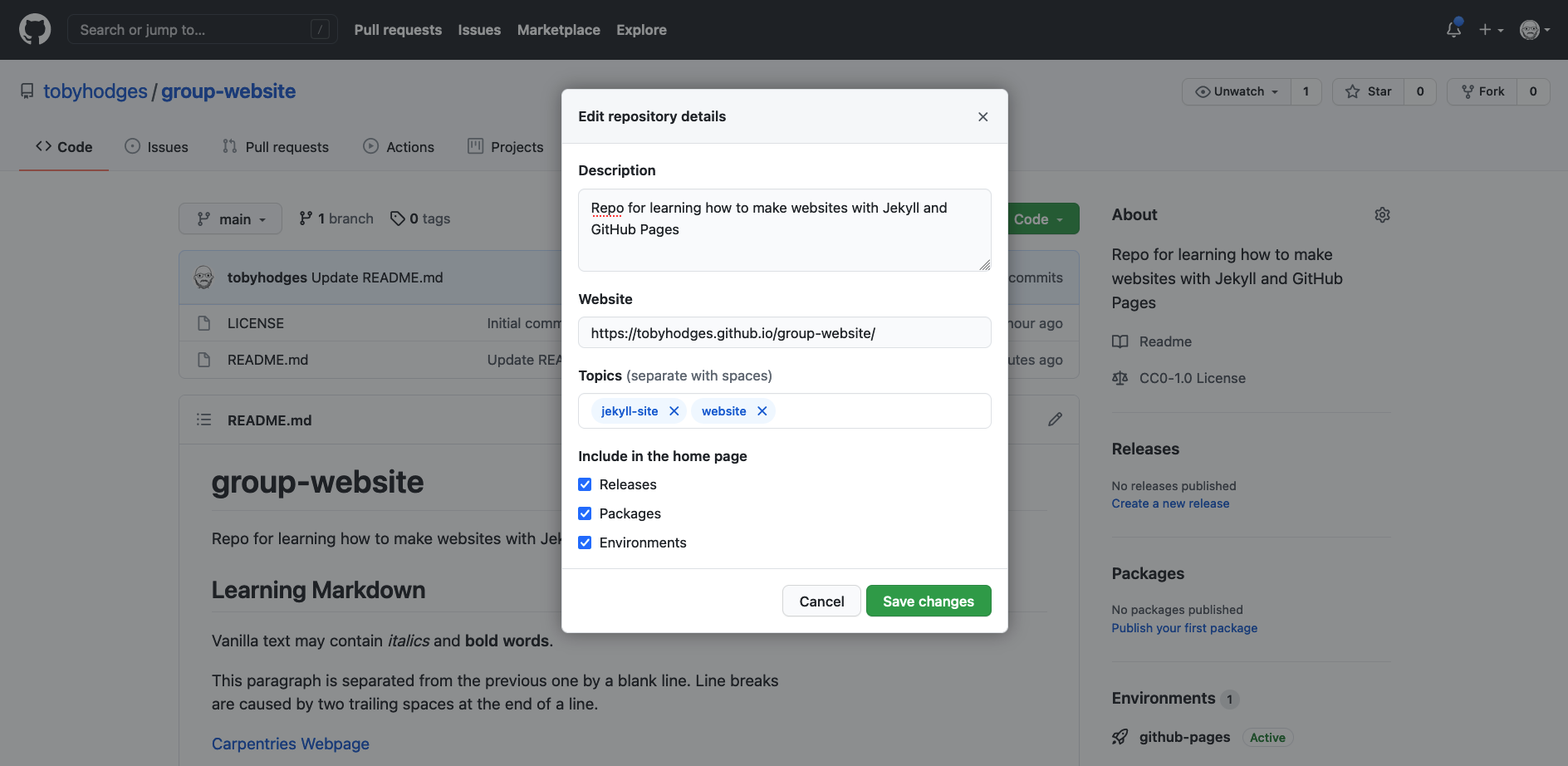Viewport: 1568px width, 766px height.
Task: Remove the website topic
Action: 762,411
